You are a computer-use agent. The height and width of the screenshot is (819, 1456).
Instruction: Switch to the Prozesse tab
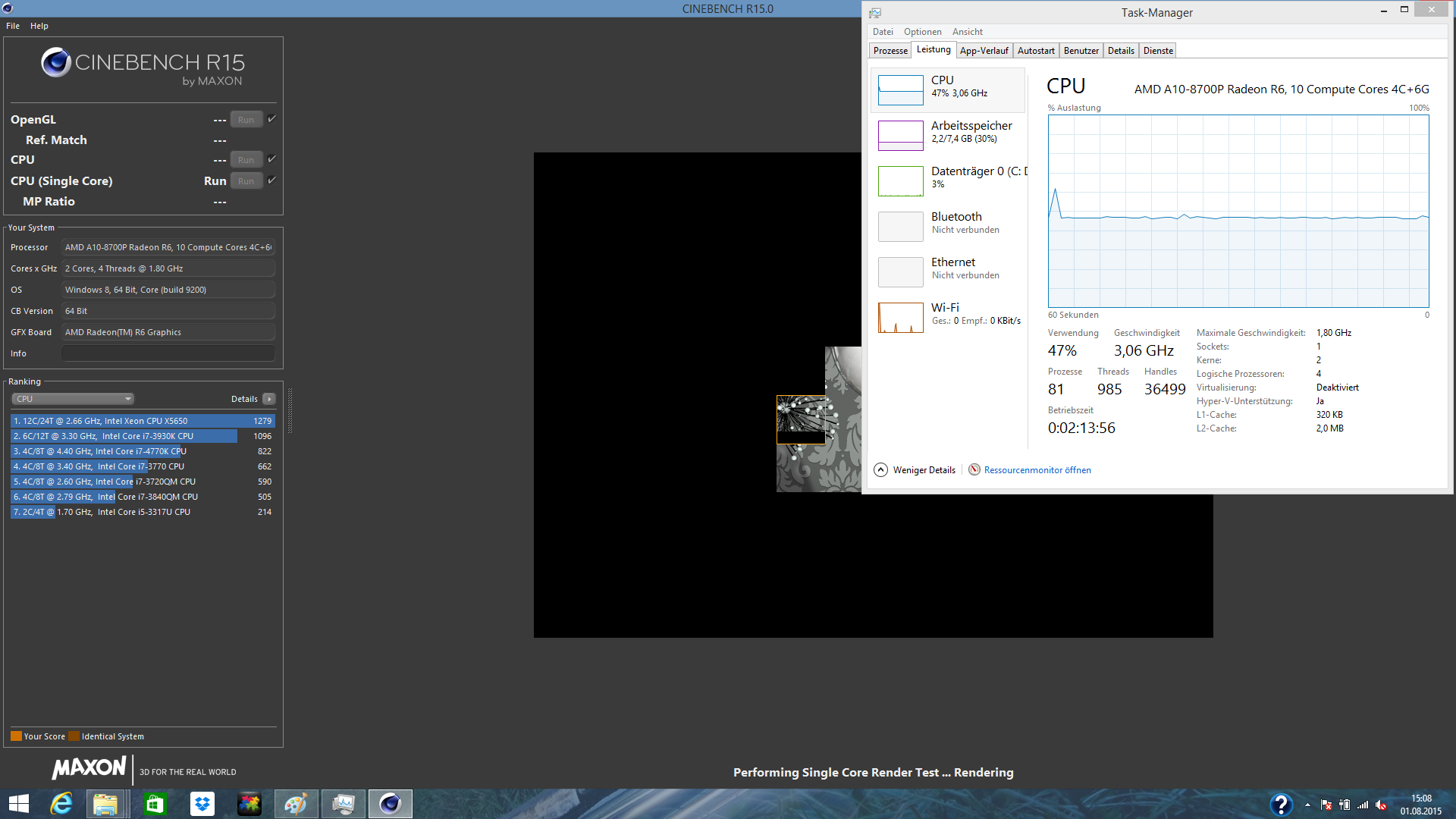(x=890, y=51)
